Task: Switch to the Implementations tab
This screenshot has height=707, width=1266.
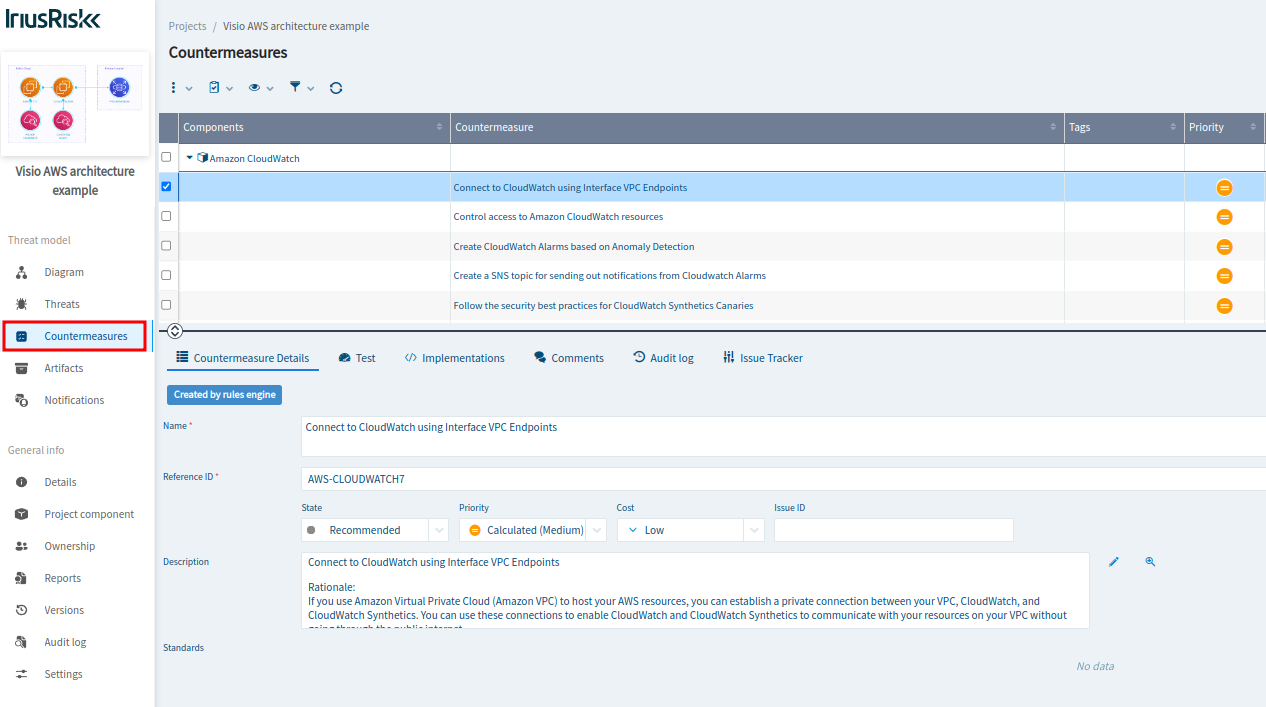Action: [x=455, y=358]
